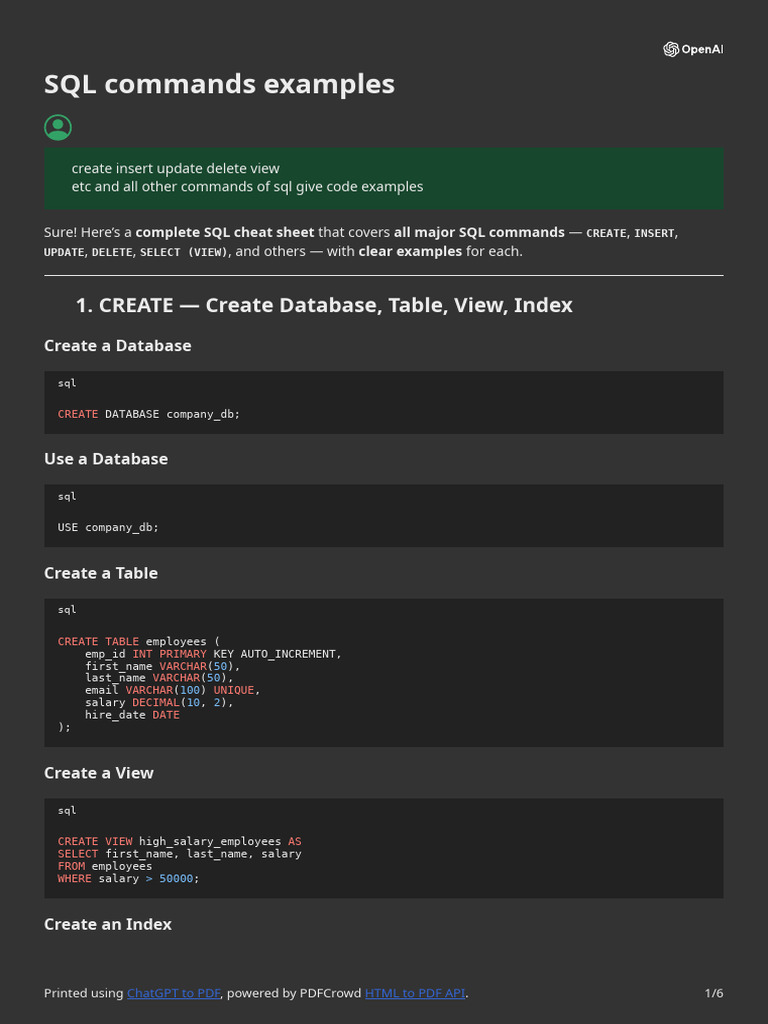Click the line 'SELECT first_name, last_name, salary'

pos(180,854)
